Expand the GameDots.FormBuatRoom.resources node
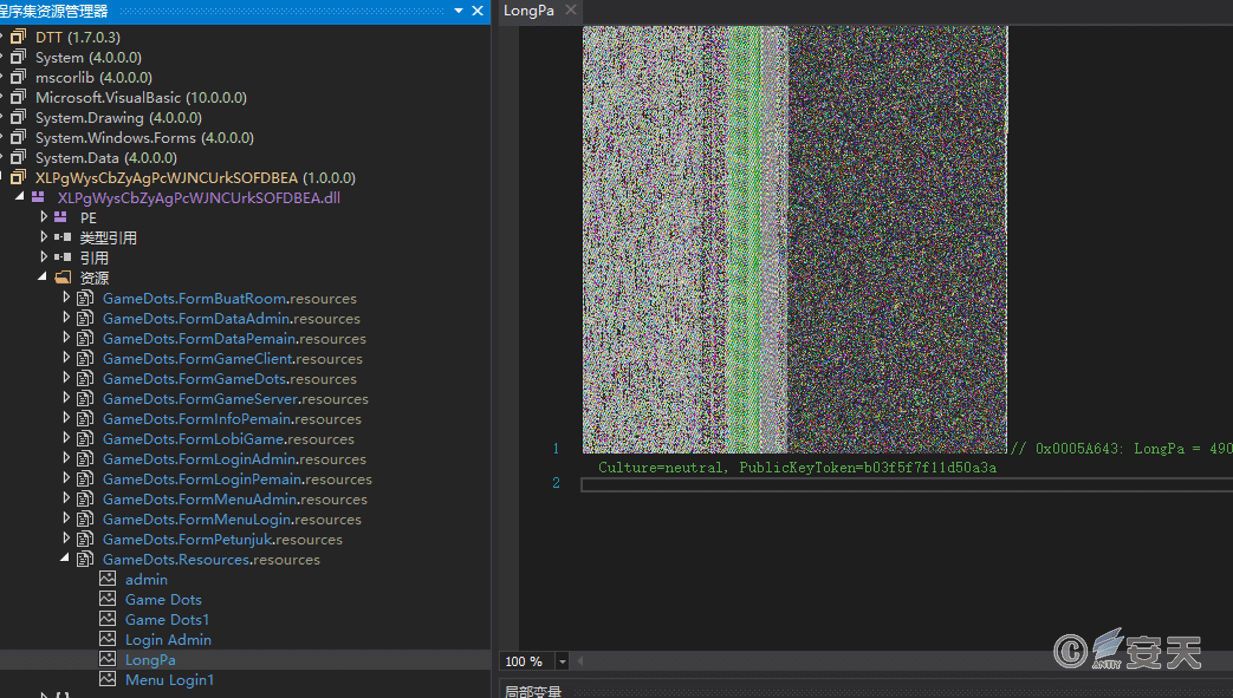This screenshot has width=1233, height=698. click(x=66, y=297)
